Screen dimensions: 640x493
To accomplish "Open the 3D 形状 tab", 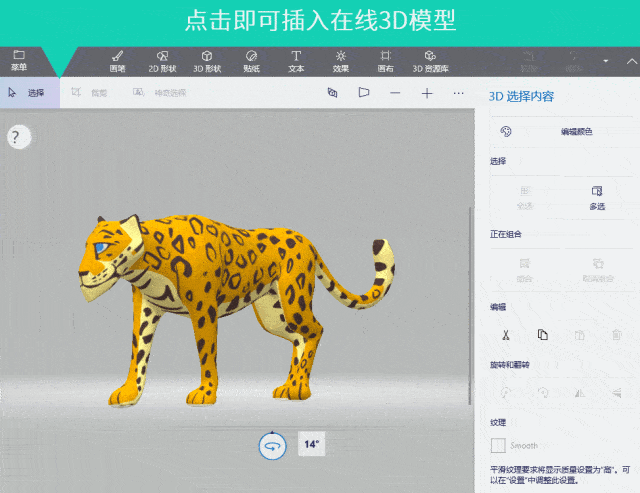I will tap(207, 61).
